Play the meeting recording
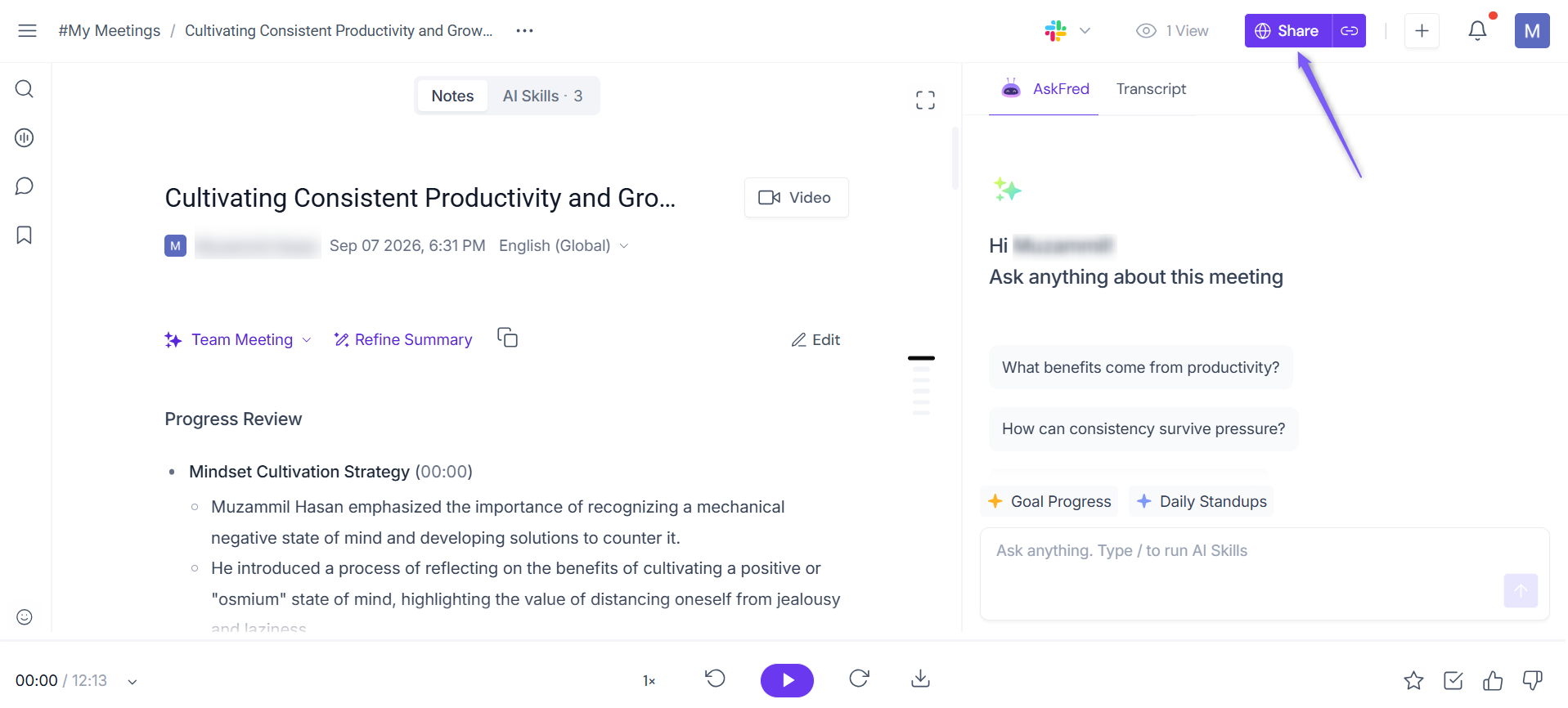1568x708 pixels. pos(787,680)
